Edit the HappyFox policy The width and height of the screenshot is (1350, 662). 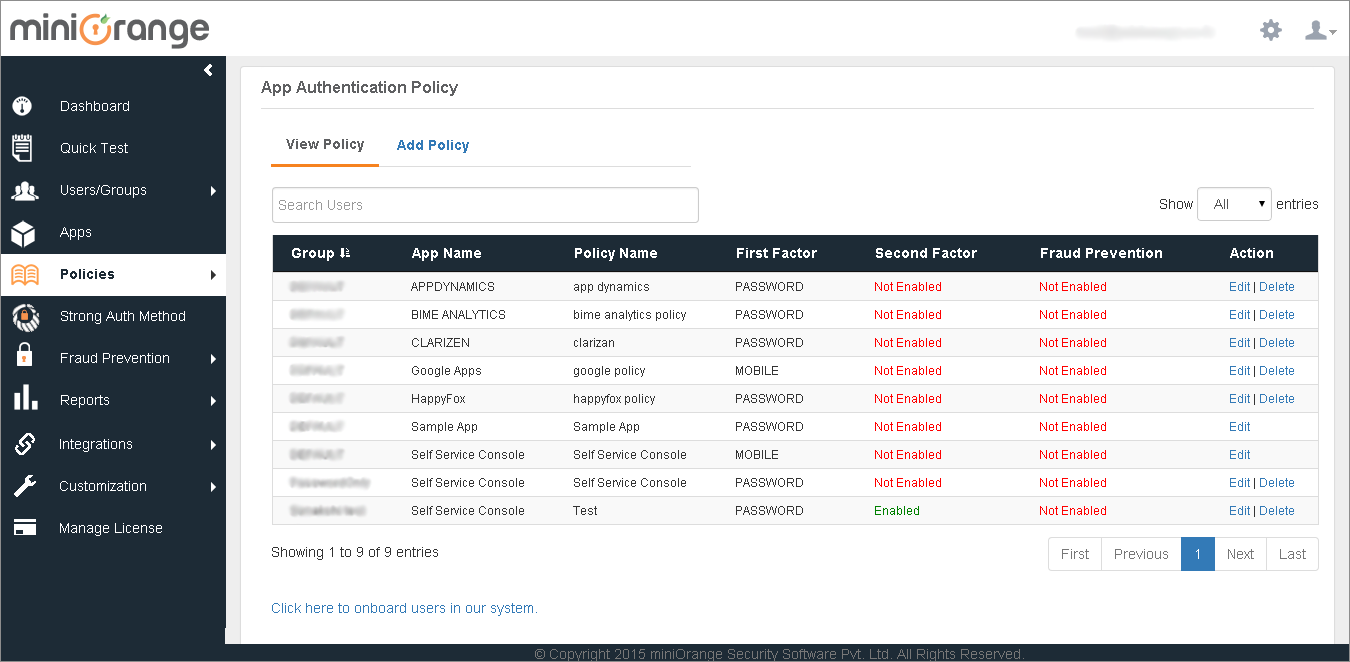coord(1239,399)
